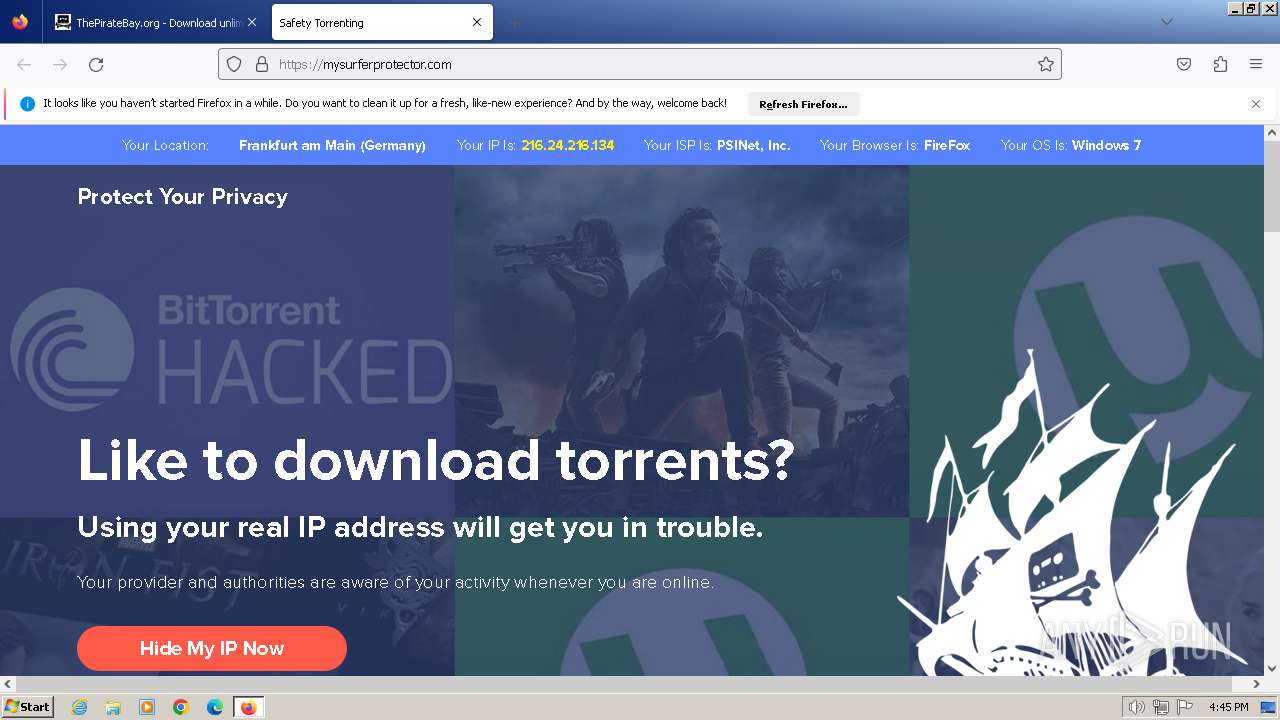This screenshot has height=720, width=1280.
Task: Click Windows 7 OS text
Action: point(1106,145)
